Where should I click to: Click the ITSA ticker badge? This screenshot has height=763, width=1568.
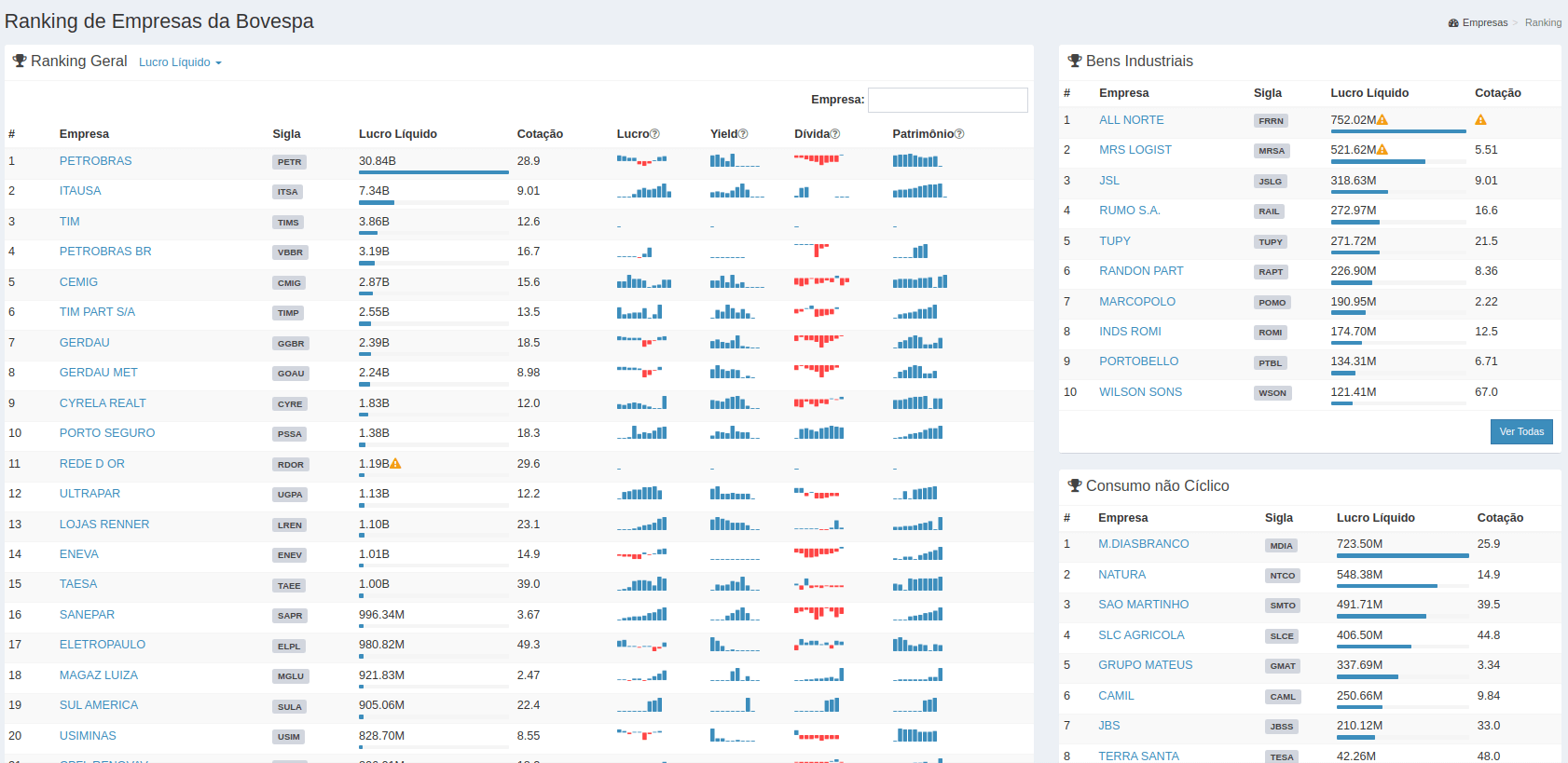click(287, 192)
